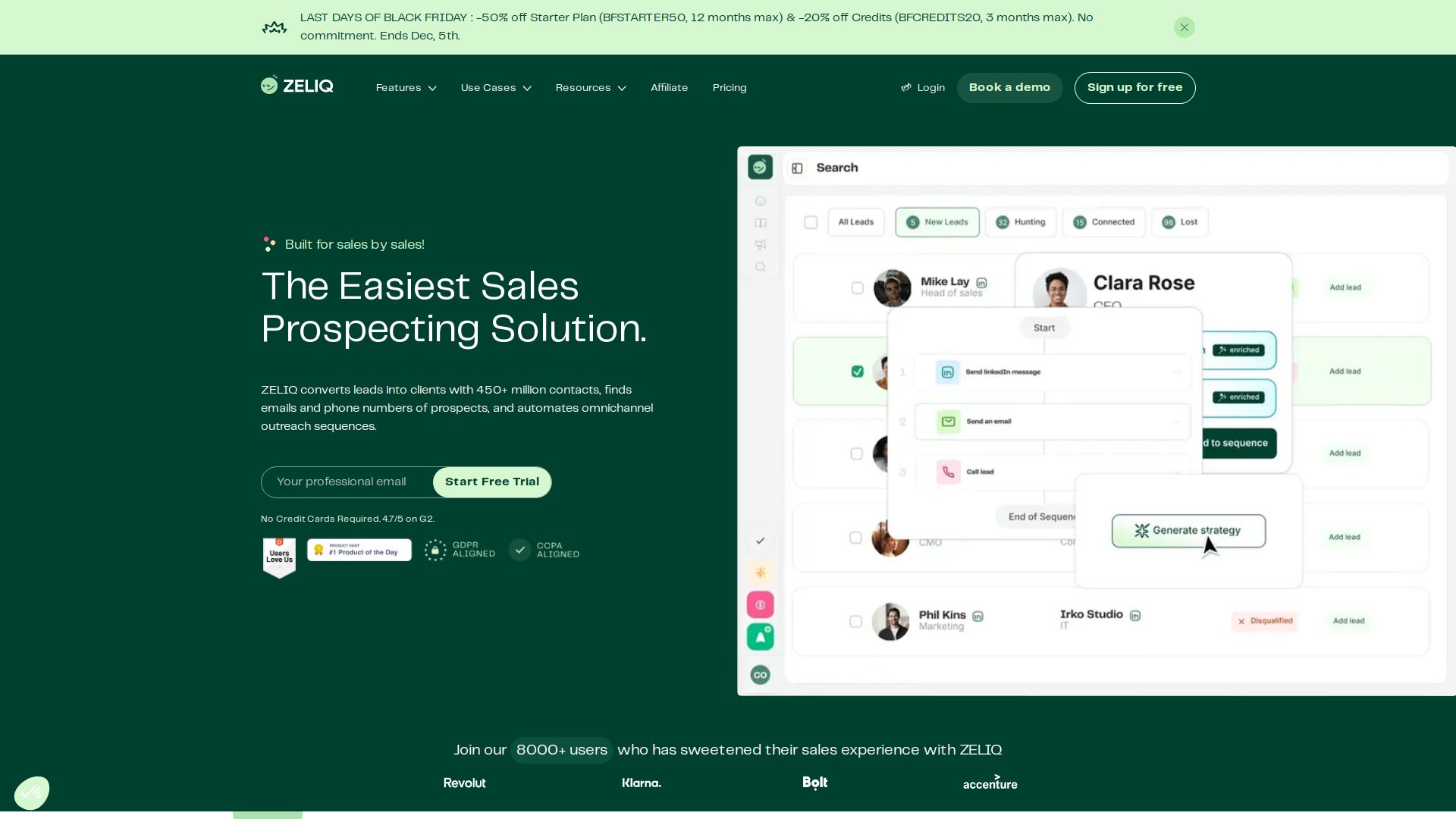Click the G2 Users Love Us badge
This screenshot has height=819, width=1456.
click(279, 557)
